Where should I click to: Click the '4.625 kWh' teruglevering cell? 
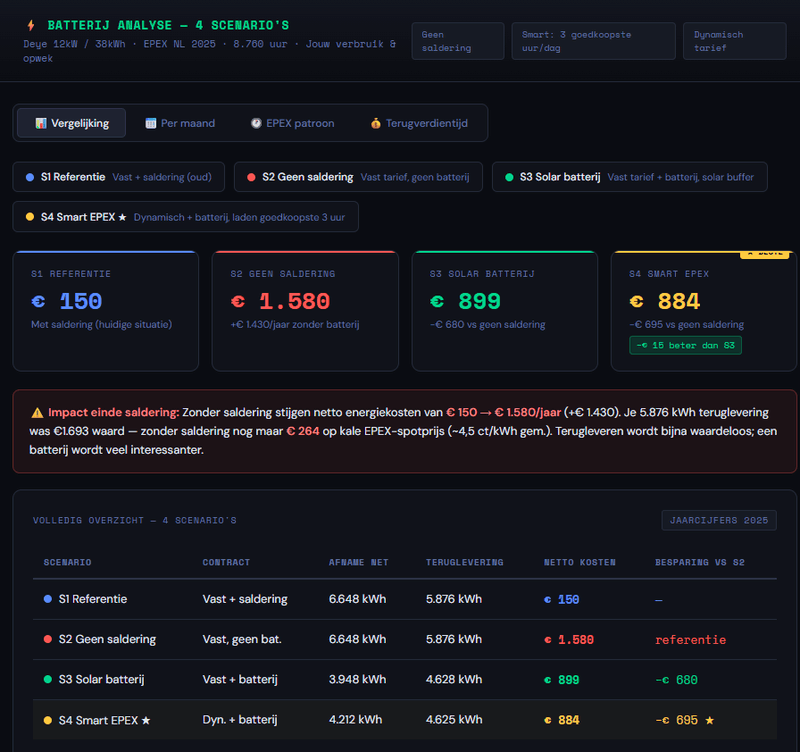(x=454, y=720)
